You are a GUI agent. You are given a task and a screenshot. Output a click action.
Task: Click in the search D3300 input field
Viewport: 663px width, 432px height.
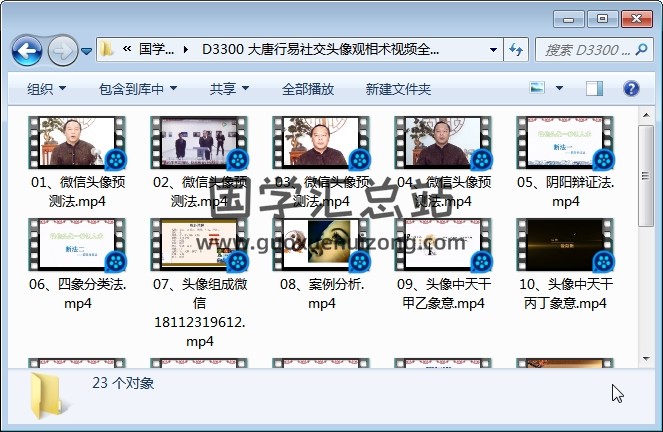[585, 49]
